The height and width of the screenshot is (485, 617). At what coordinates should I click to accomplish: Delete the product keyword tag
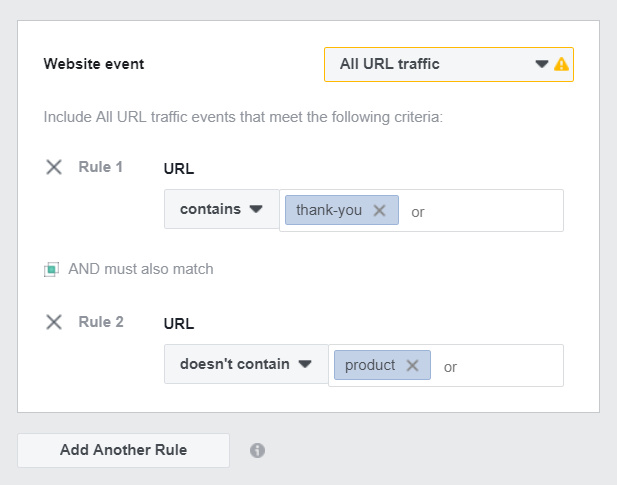(x=412, y=365)
